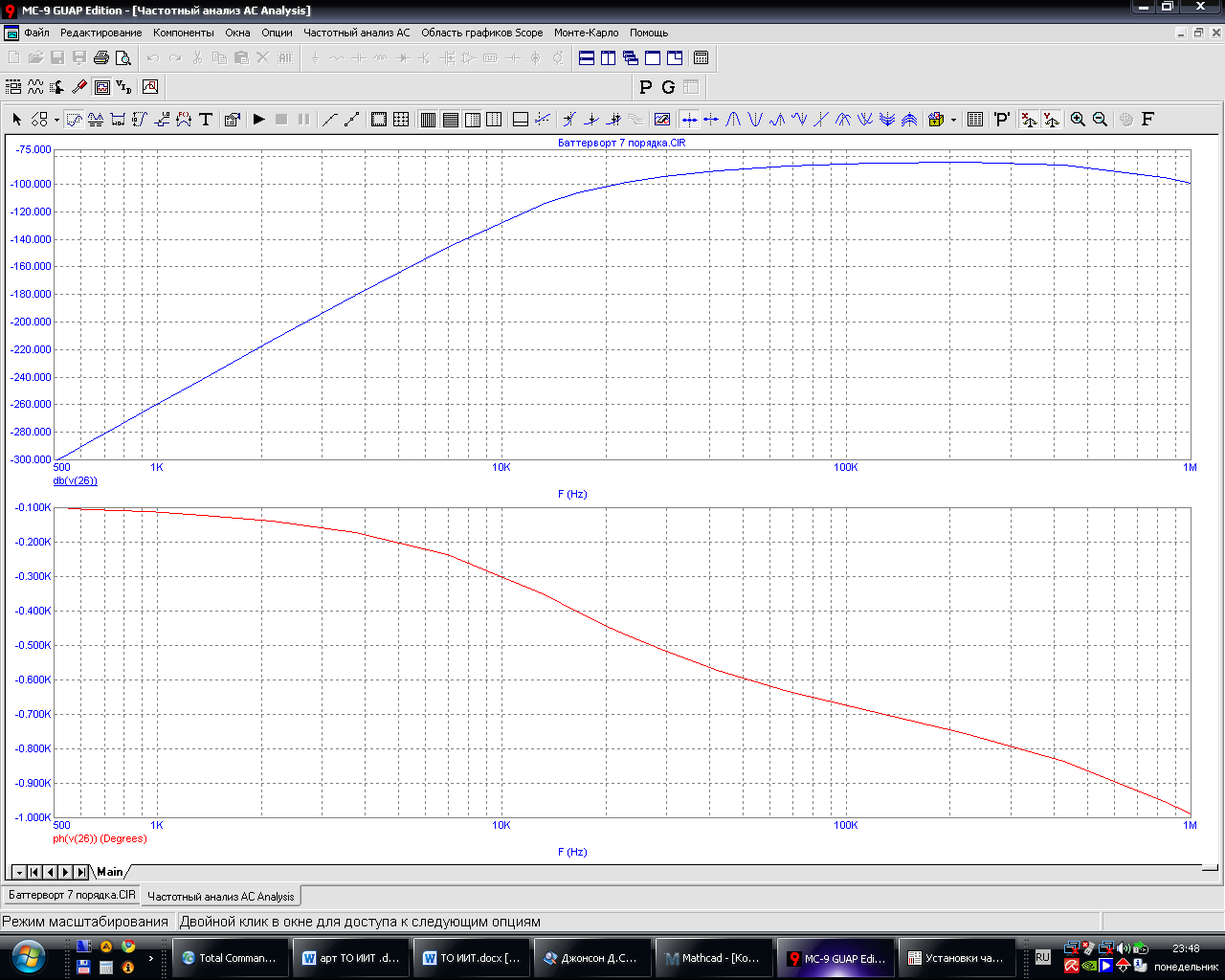Click the Main page tab
1225x980 pixels.
point(110,872)
